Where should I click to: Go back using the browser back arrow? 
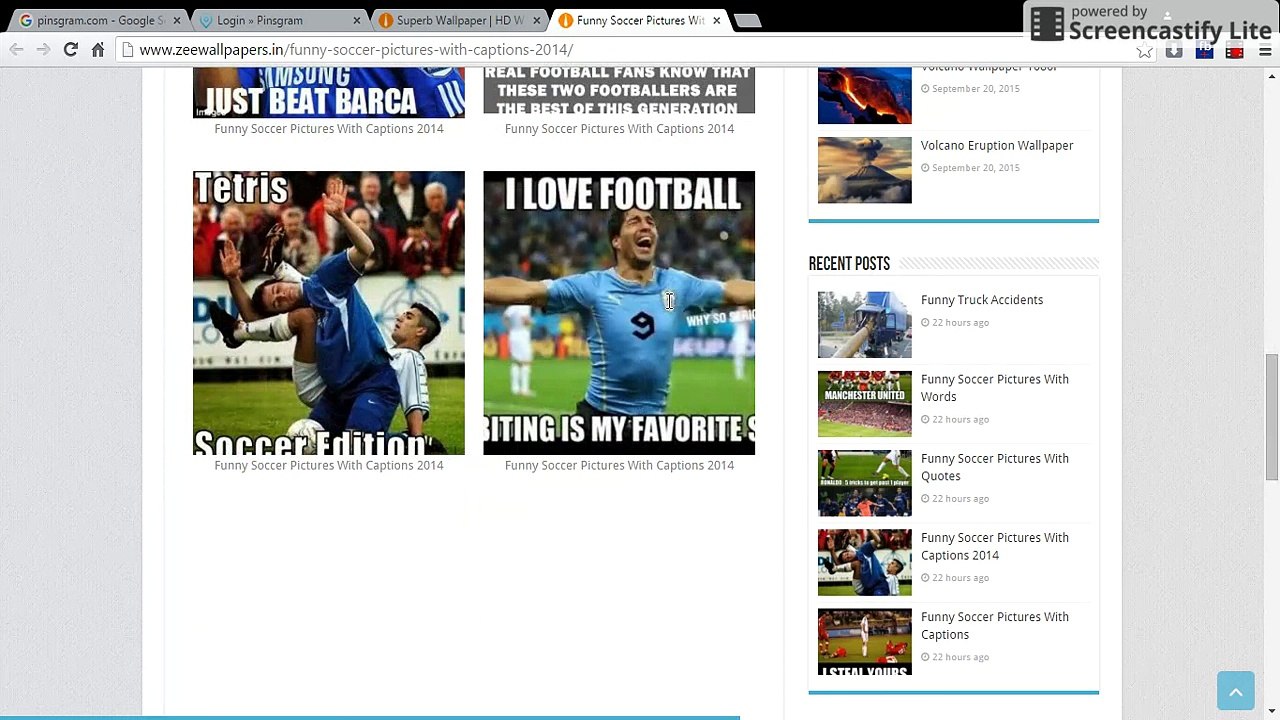pyautogui.click(x=17, y=49)
